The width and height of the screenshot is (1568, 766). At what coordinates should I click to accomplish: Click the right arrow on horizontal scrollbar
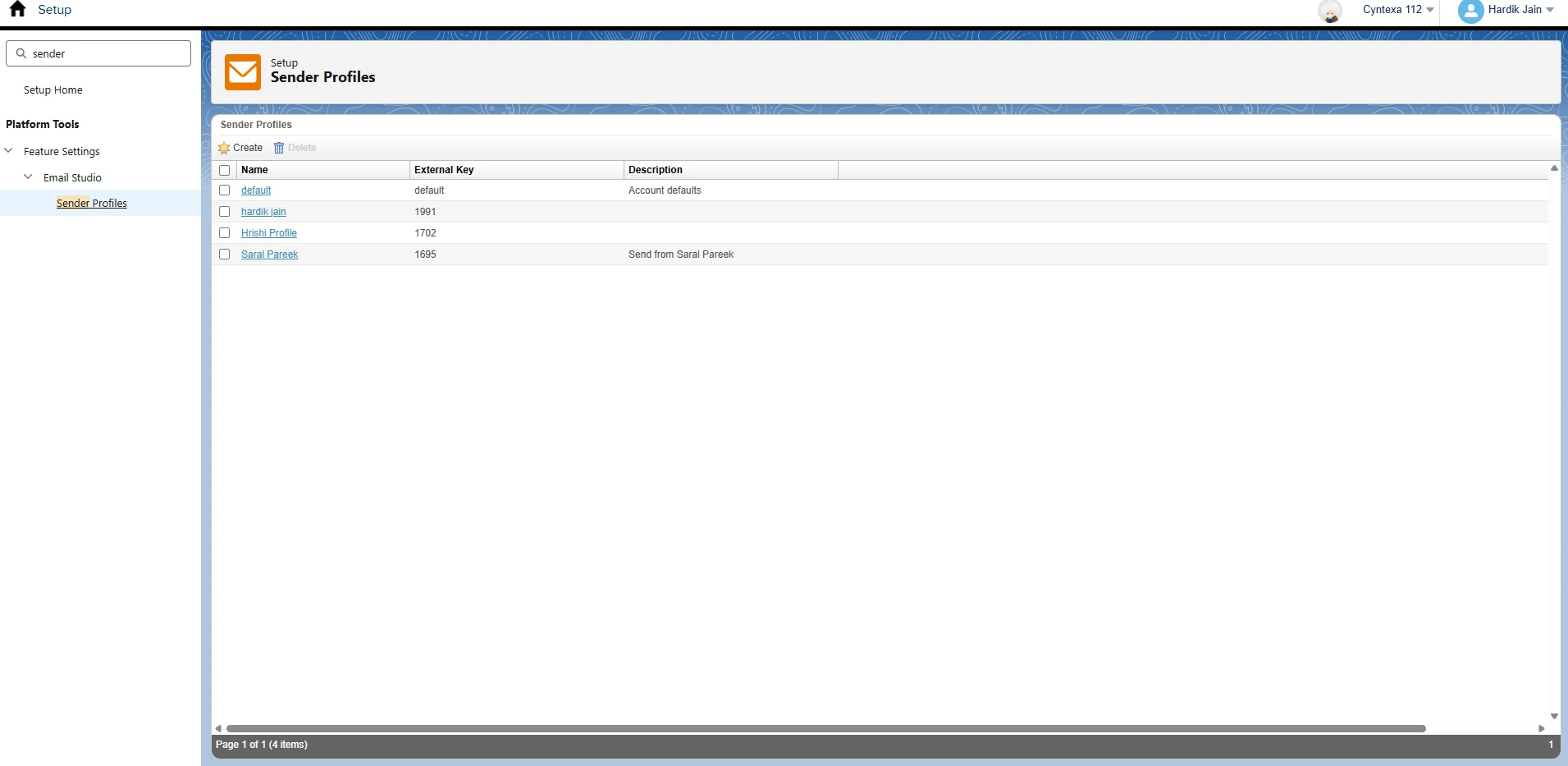1540,728
